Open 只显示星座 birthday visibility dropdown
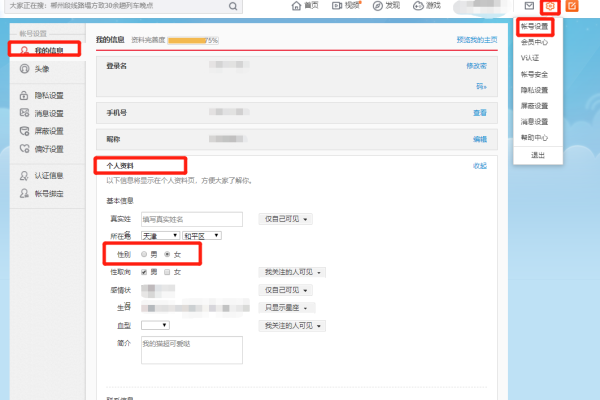Viewport: 600px width, 400px height. (x=287, y=308)
